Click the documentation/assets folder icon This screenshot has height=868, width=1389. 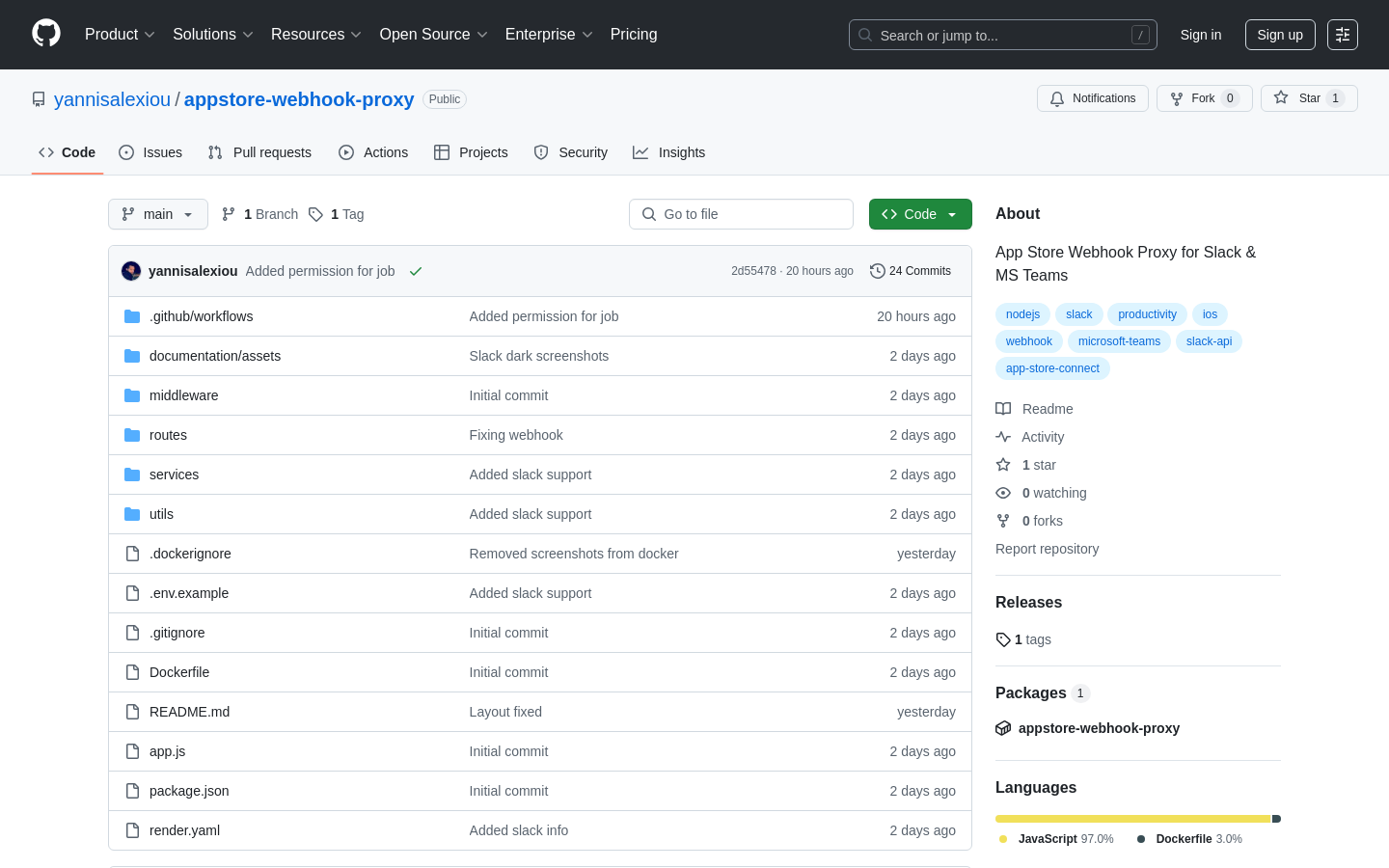coord(132,356)
